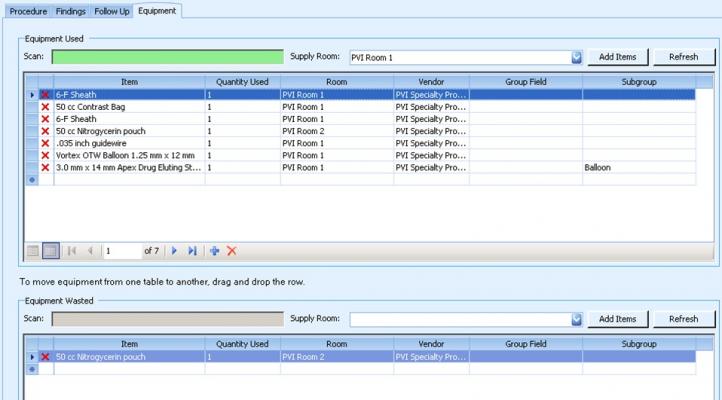Toggle the grid view button in pager
The width and height of the screenshot is (722, 400).
click(51, 251)
